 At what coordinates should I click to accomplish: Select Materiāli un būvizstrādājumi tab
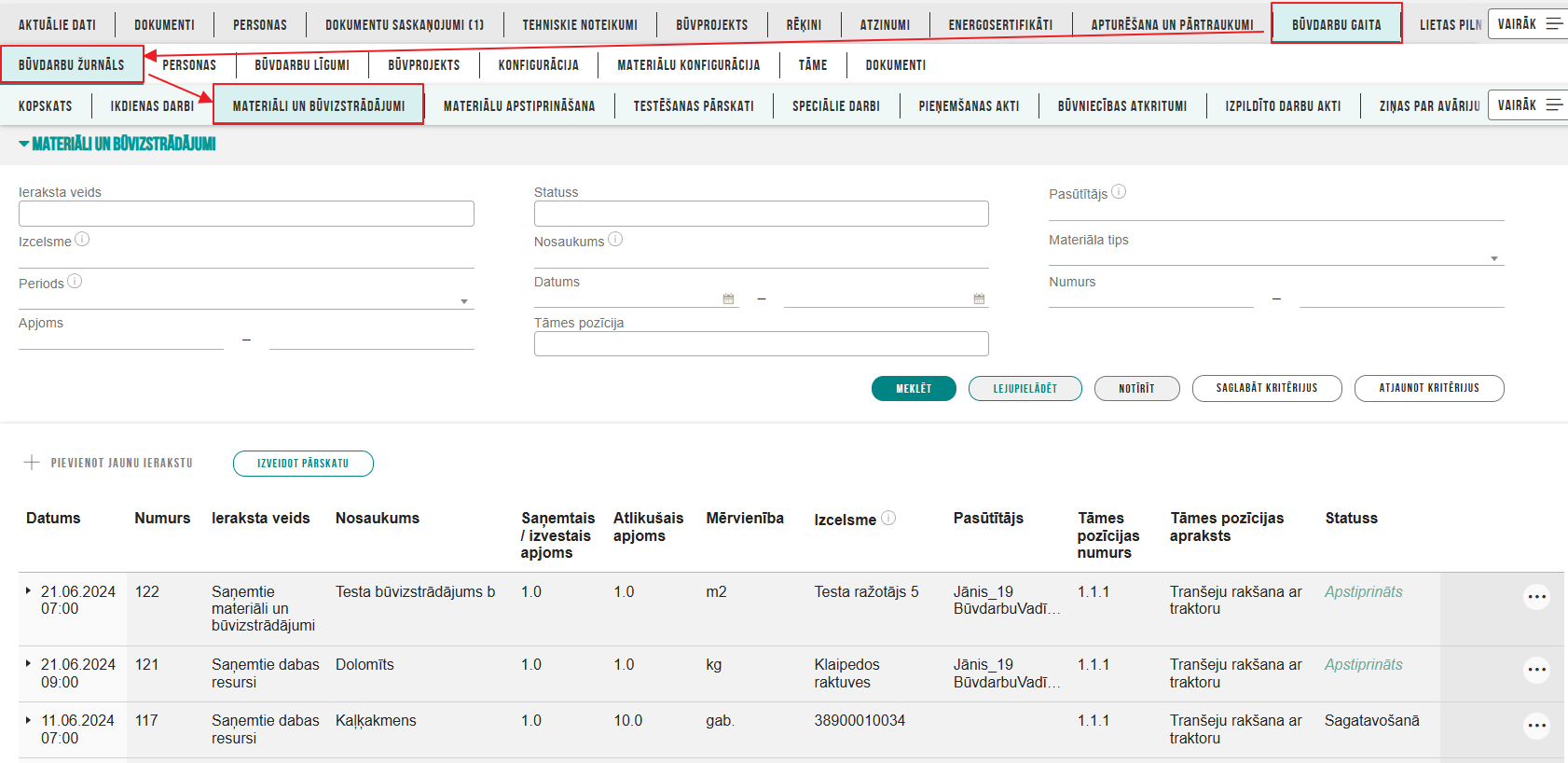[x=319, y=105]
